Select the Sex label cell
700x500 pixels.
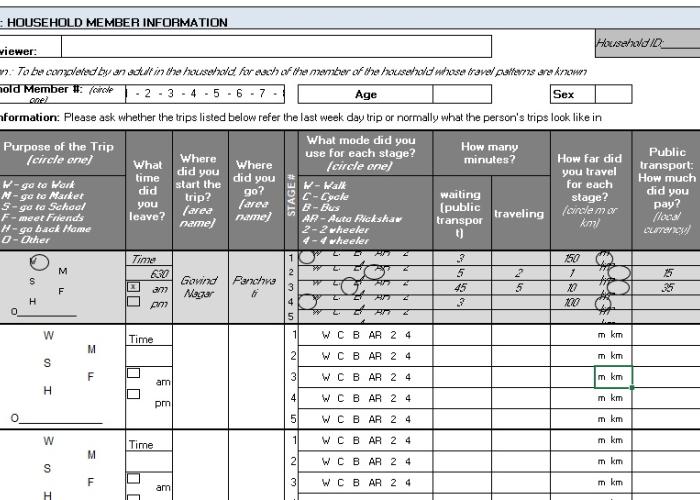click(x=573, y=94)
